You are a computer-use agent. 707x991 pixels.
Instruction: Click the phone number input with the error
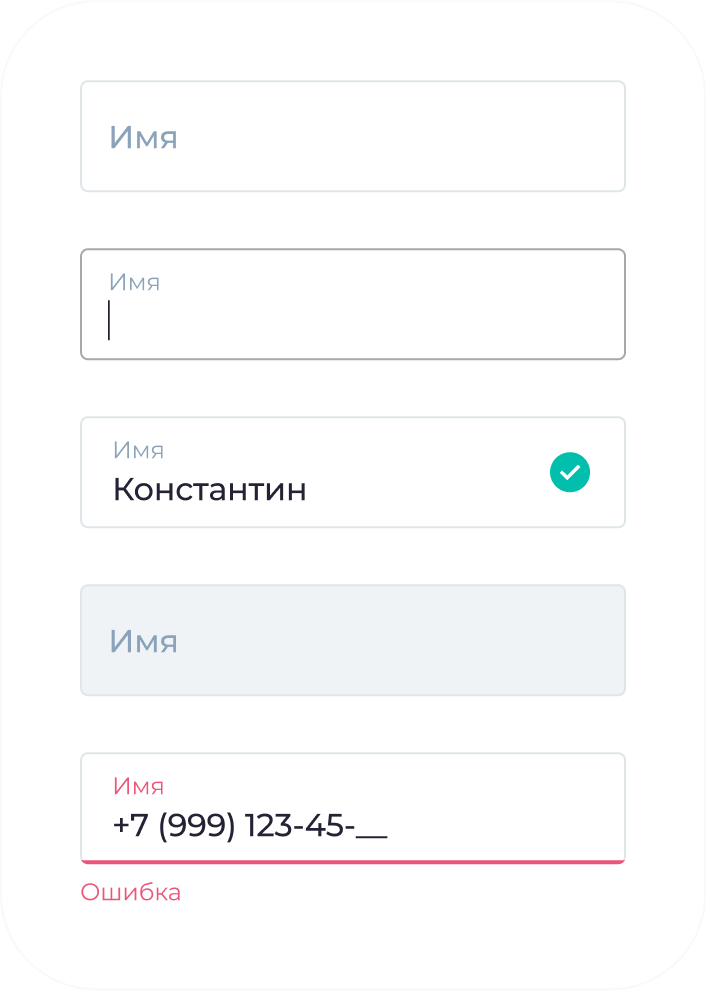[x=352, y=807]
